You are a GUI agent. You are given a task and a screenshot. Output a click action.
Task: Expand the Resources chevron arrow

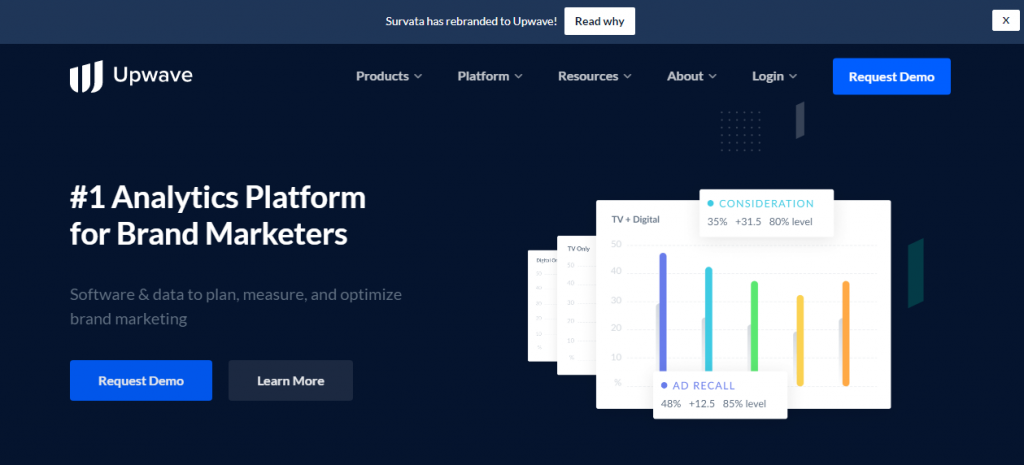coord(628,77)
